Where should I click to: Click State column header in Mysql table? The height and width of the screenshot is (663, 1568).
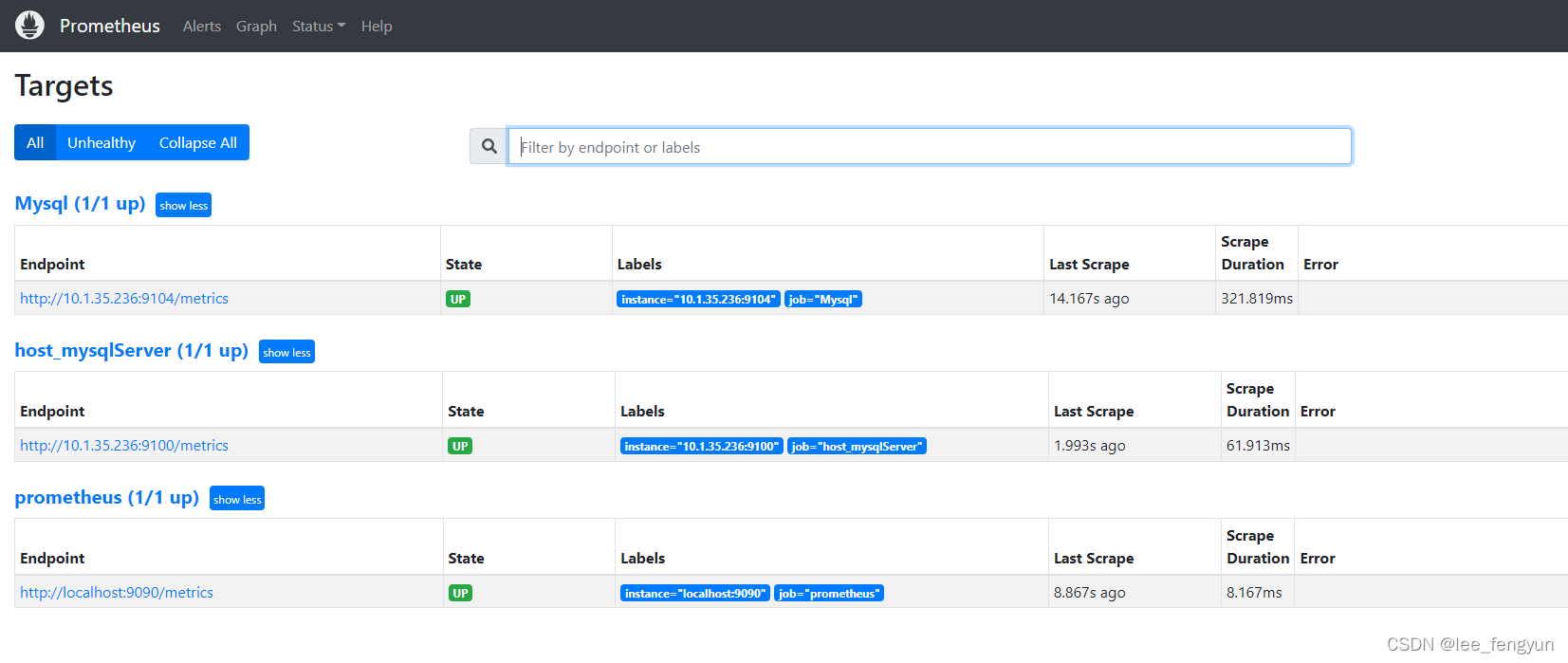pos(464,264)
